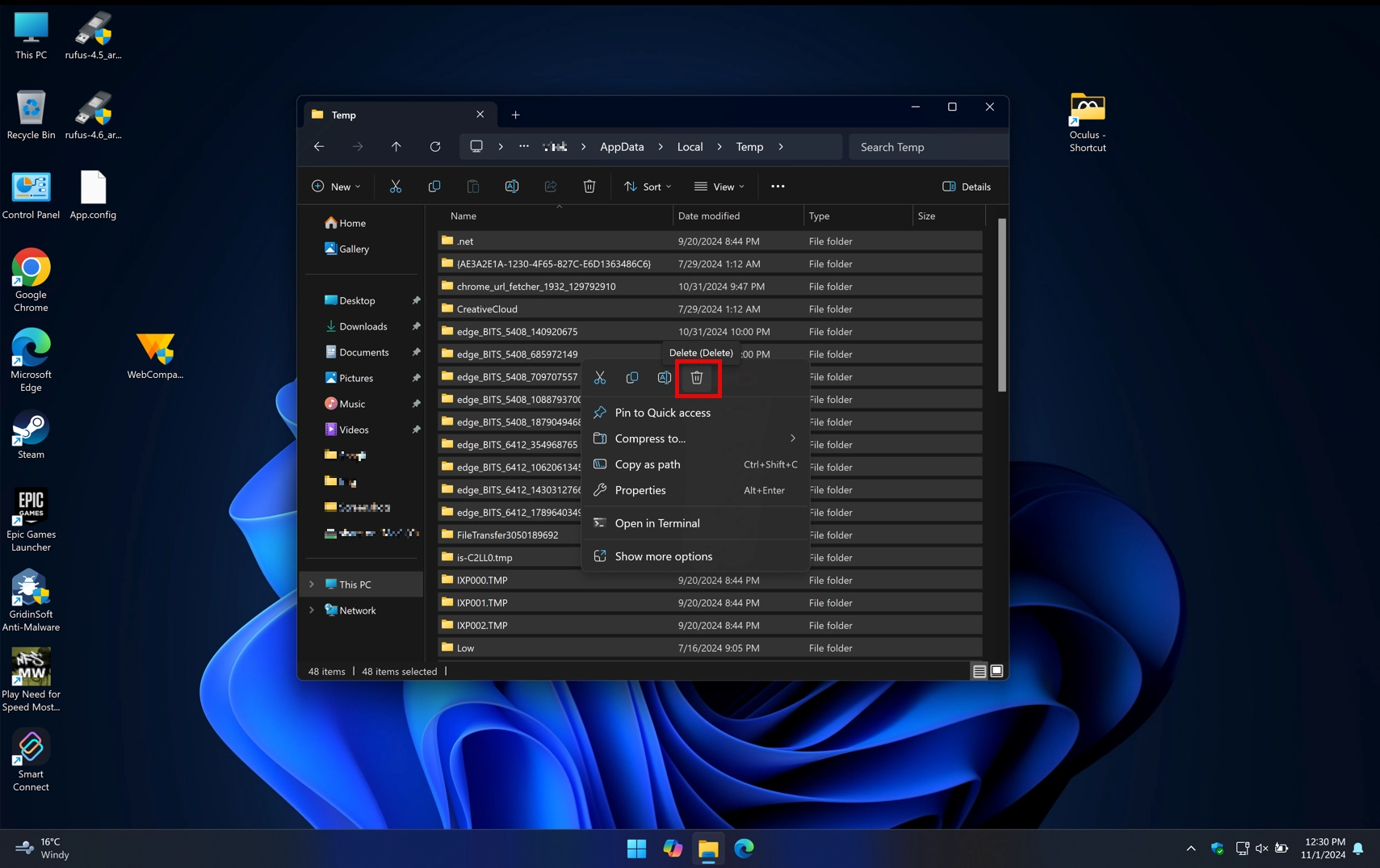Open the Sort dropdown
Viewport: 1380px width, 868px height.
[647, 186]
